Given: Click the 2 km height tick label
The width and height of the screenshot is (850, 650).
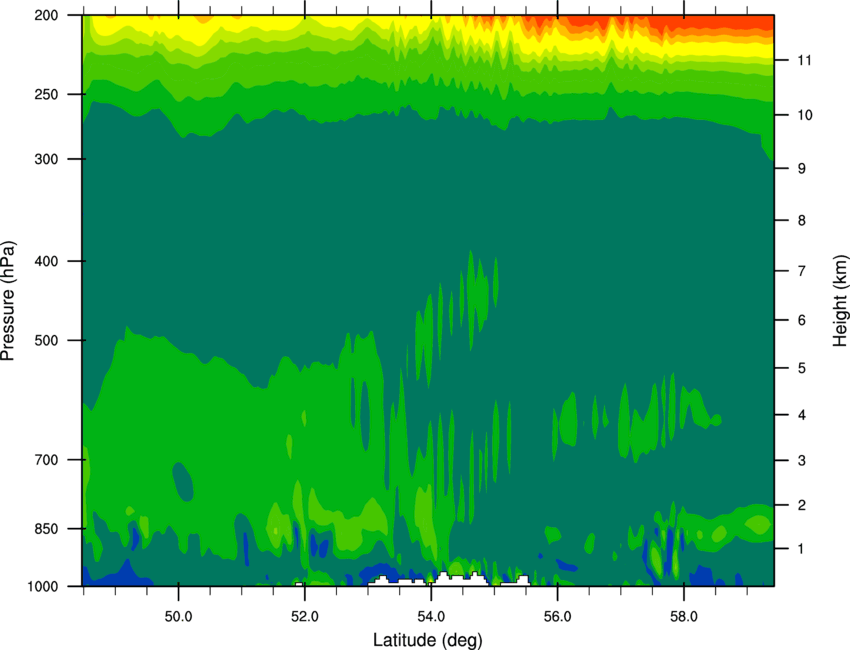Looking at the screenshot, I should pyautogui.click(x=802, y=505).
